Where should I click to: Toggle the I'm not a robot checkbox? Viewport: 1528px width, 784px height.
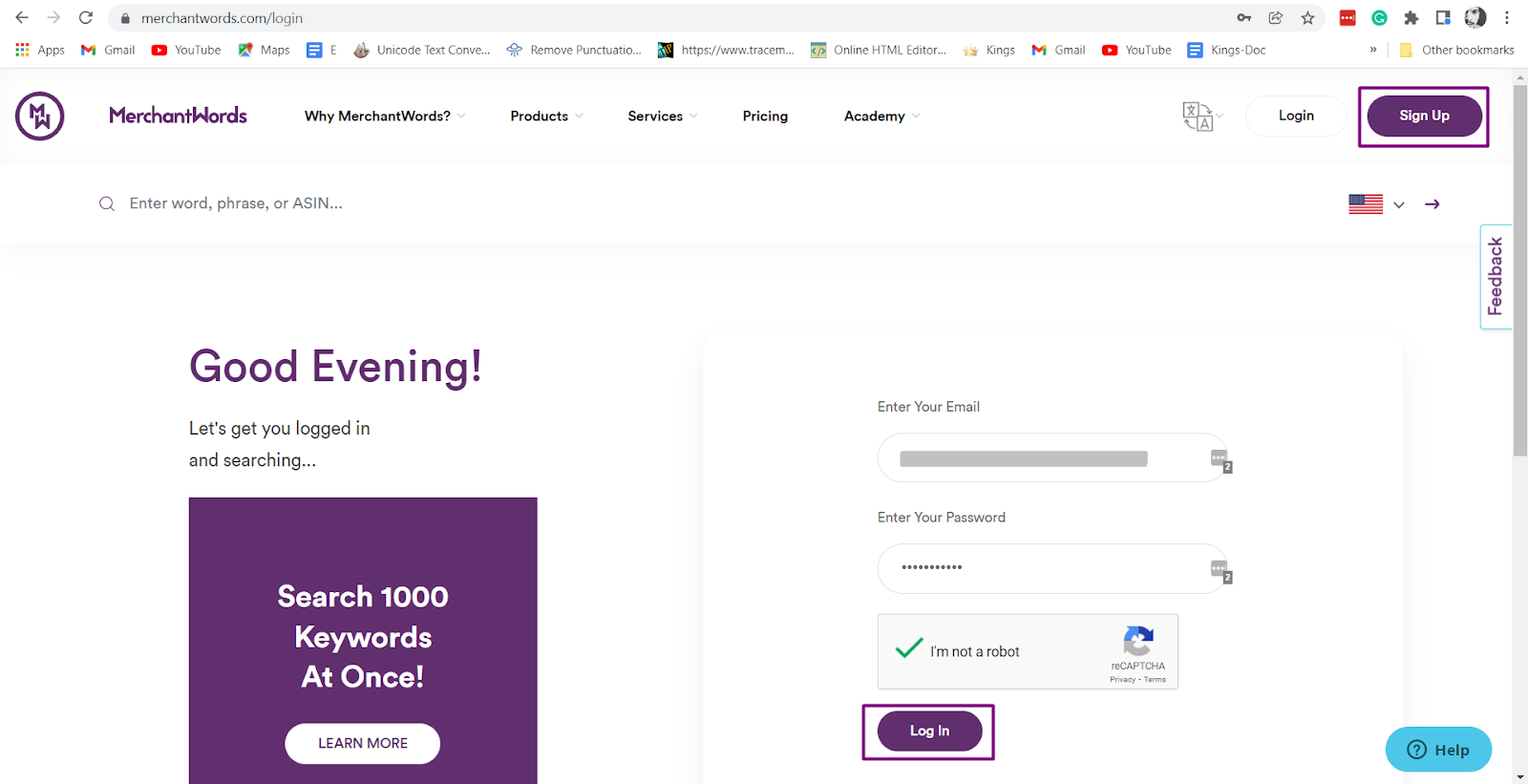coord(909,649)
